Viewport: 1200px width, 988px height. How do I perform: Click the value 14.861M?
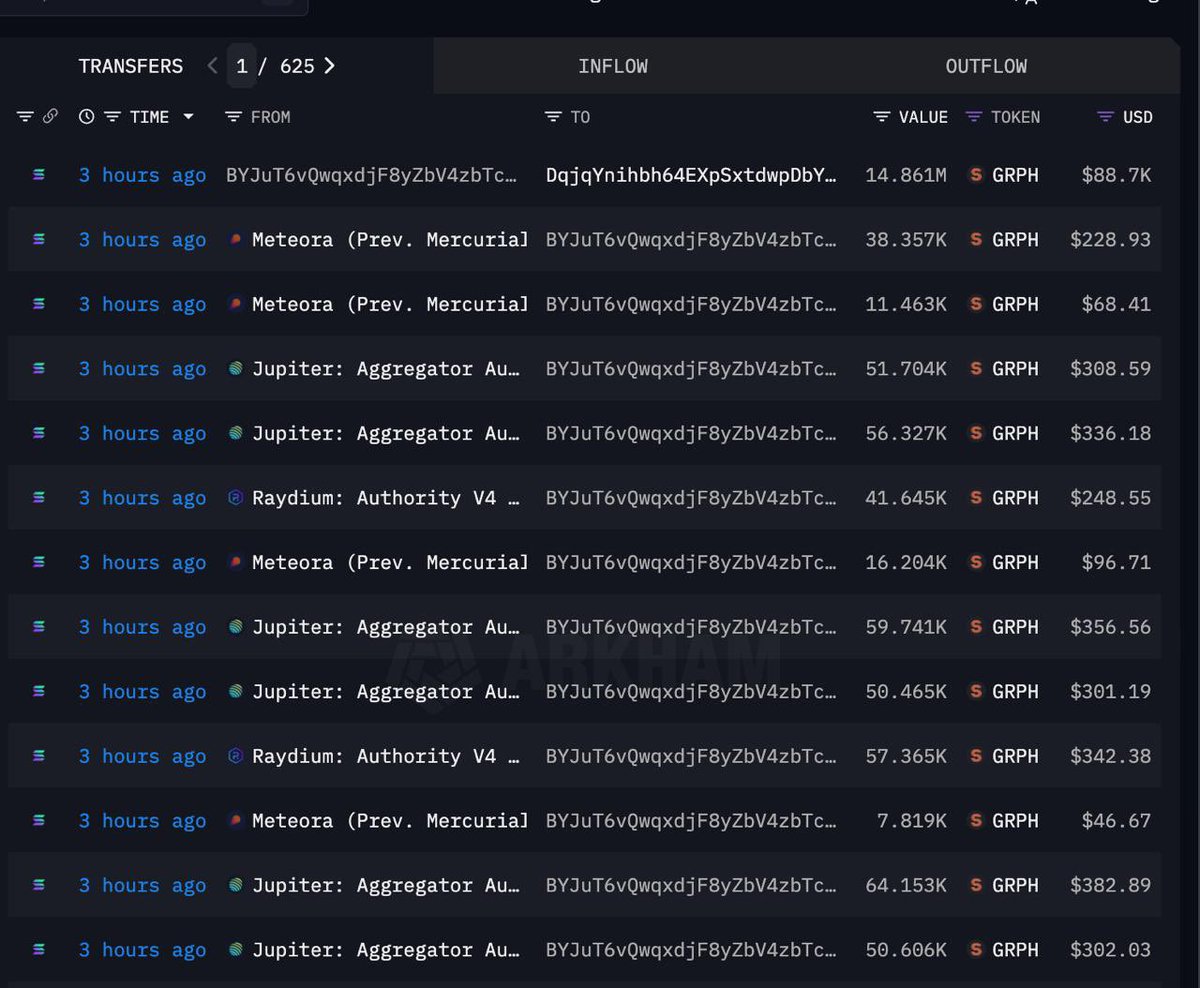[906, 175]
